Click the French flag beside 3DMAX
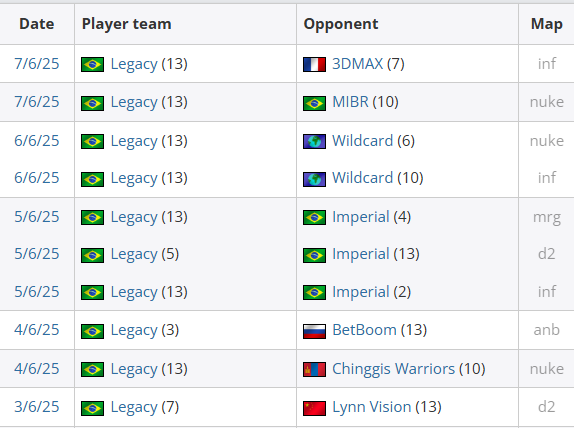Screen dimensions: 574x428 [x=314, y=64]
